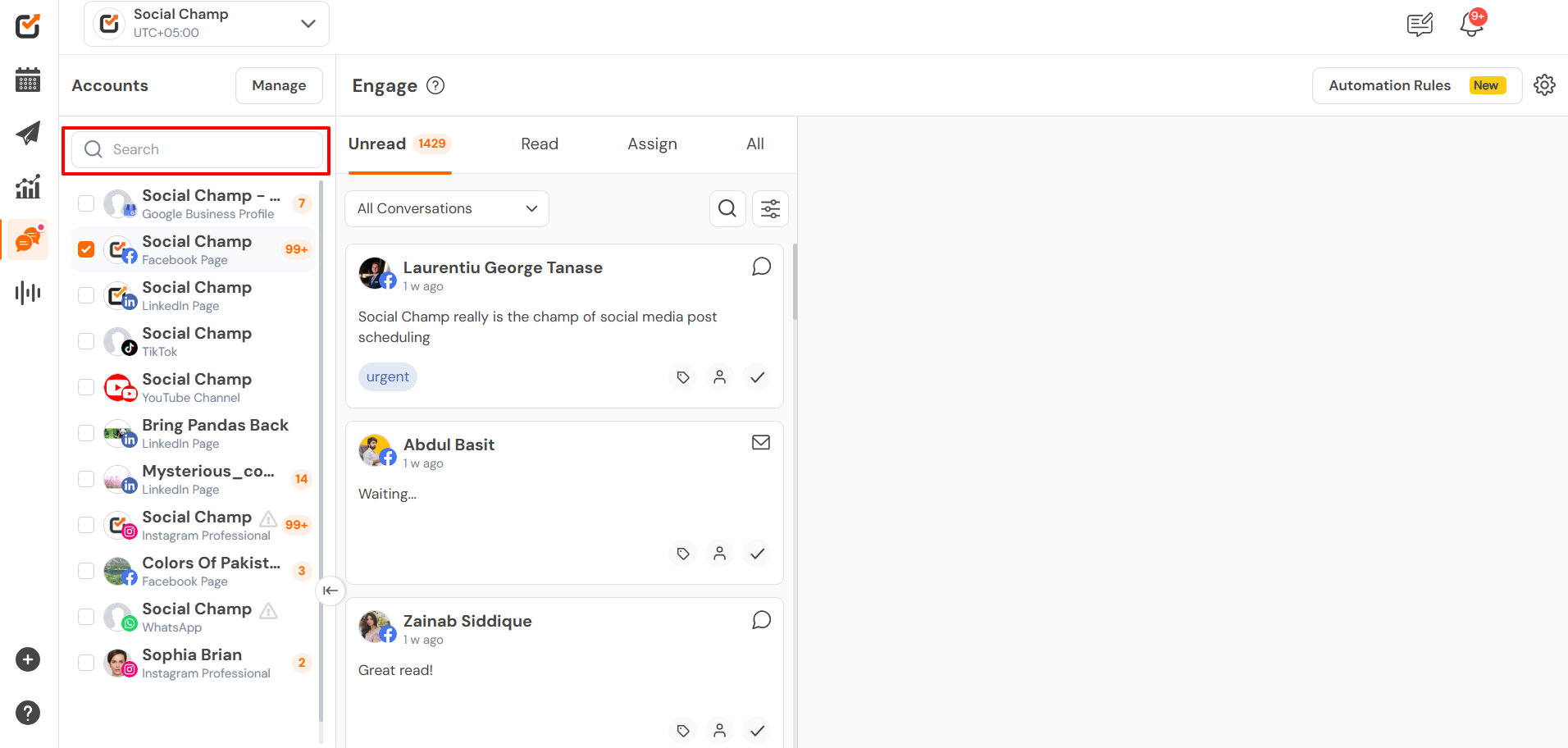The width and height of the screenshot is (1568, 748).
Task: Check Sophia Brian Instagram Professional checkbox
Action: pyautogui.click(x=86, y=663)
